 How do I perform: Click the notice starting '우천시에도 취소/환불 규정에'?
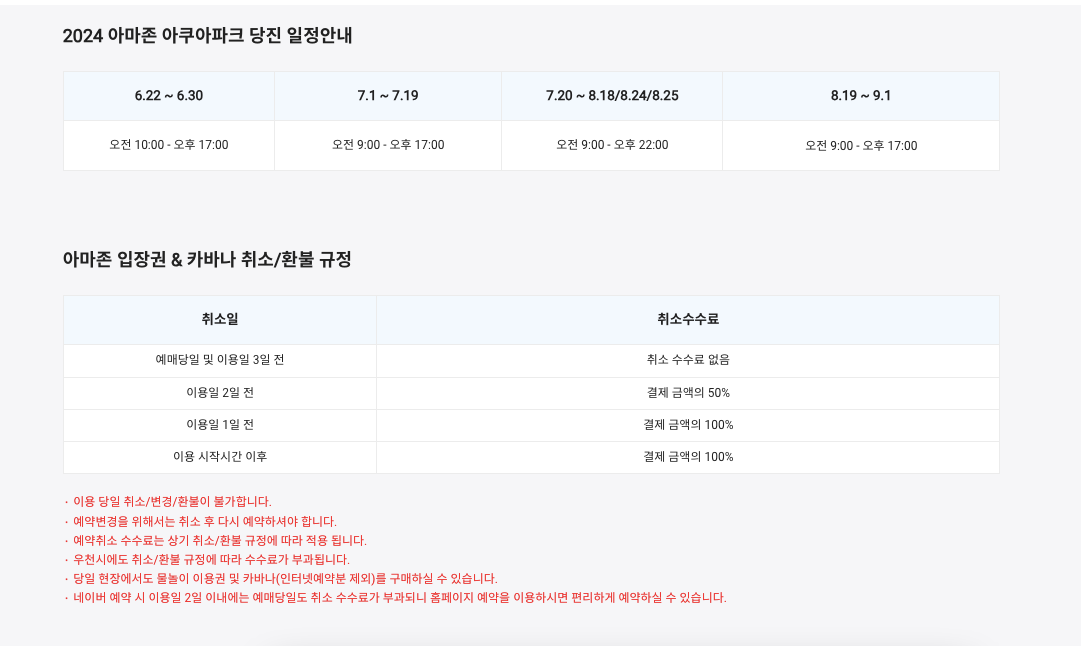pos(211,560)
